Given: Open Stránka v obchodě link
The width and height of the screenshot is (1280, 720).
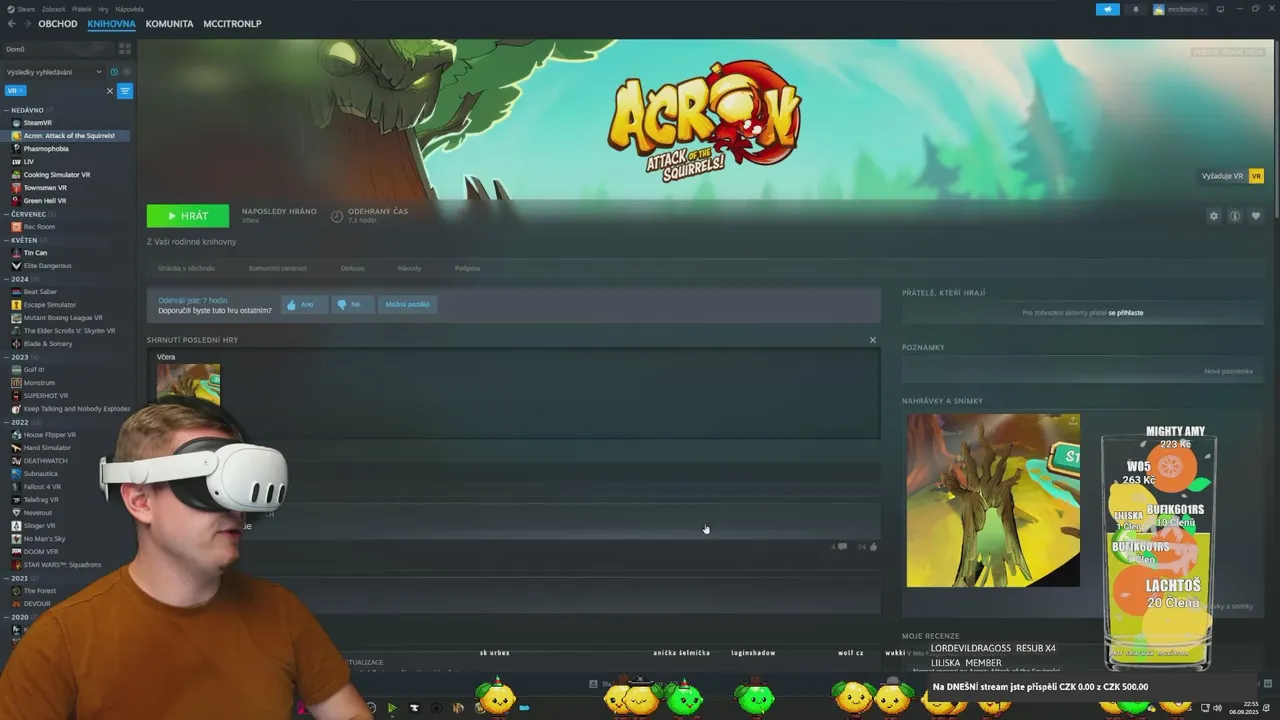Looking at the screenshot, I should pyautogui.click(x=186, y=268).
